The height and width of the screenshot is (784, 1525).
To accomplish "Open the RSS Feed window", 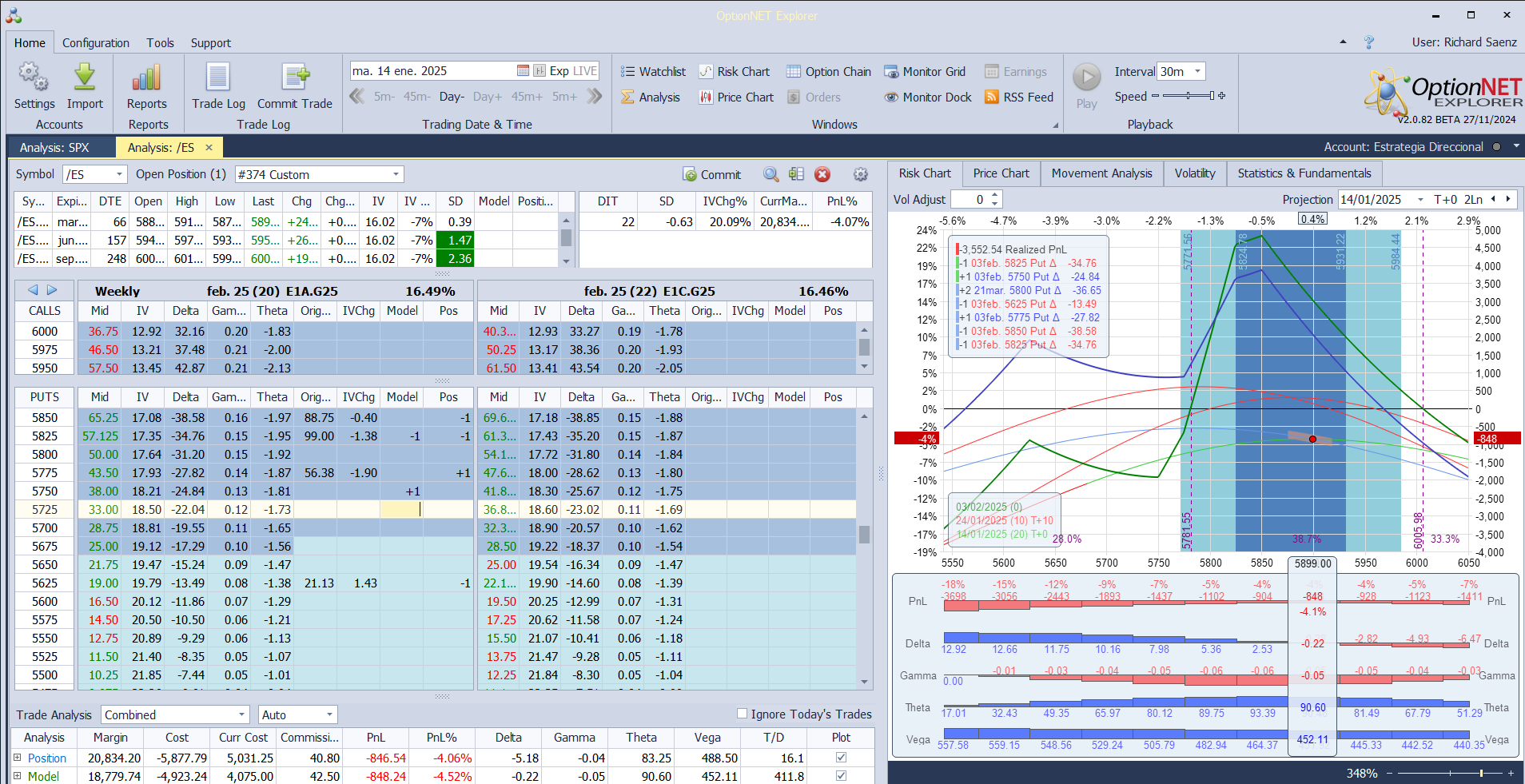I will click(1019, 98).
